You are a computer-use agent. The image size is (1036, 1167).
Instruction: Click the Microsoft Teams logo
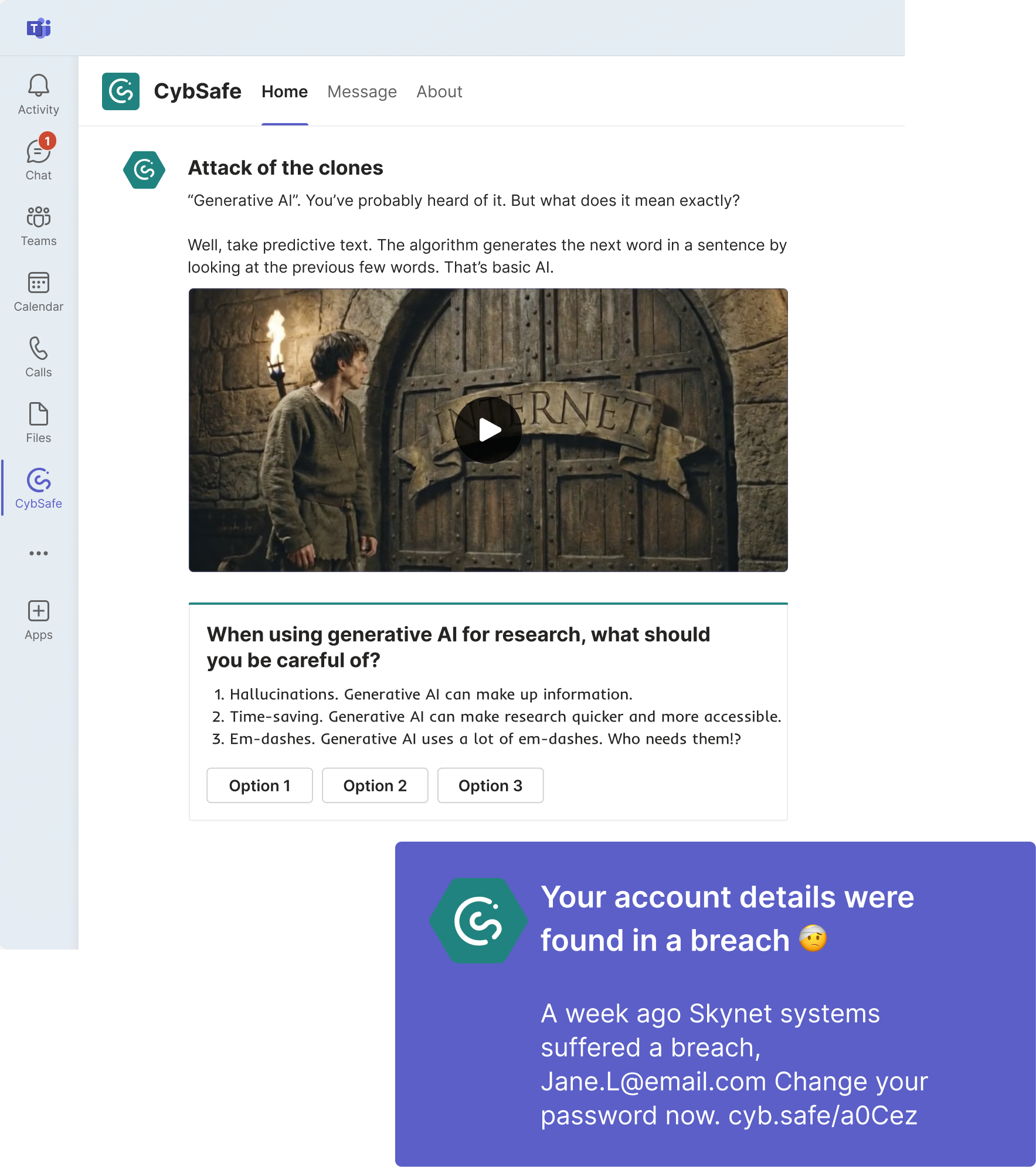point(39,28)
